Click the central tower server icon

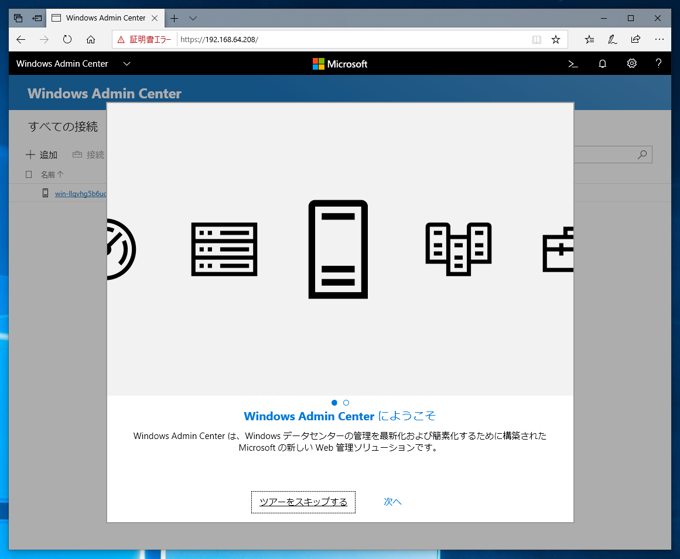point(338,249)
